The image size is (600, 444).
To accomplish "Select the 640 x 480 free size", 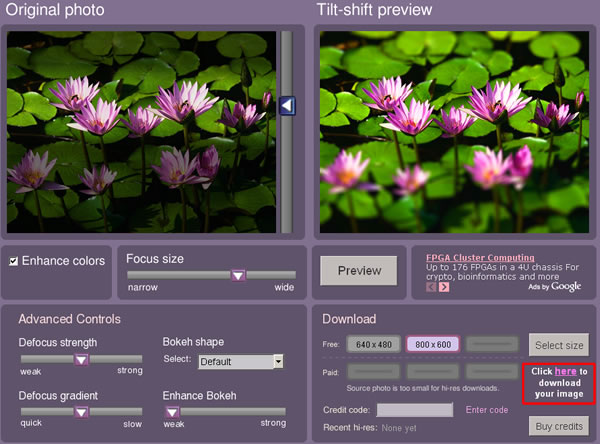I will (x=375, y=344).
